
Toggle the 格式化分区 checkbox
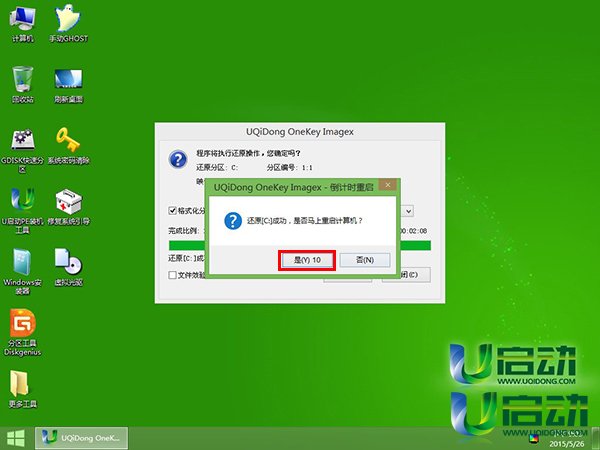click(x=173, y=210)
